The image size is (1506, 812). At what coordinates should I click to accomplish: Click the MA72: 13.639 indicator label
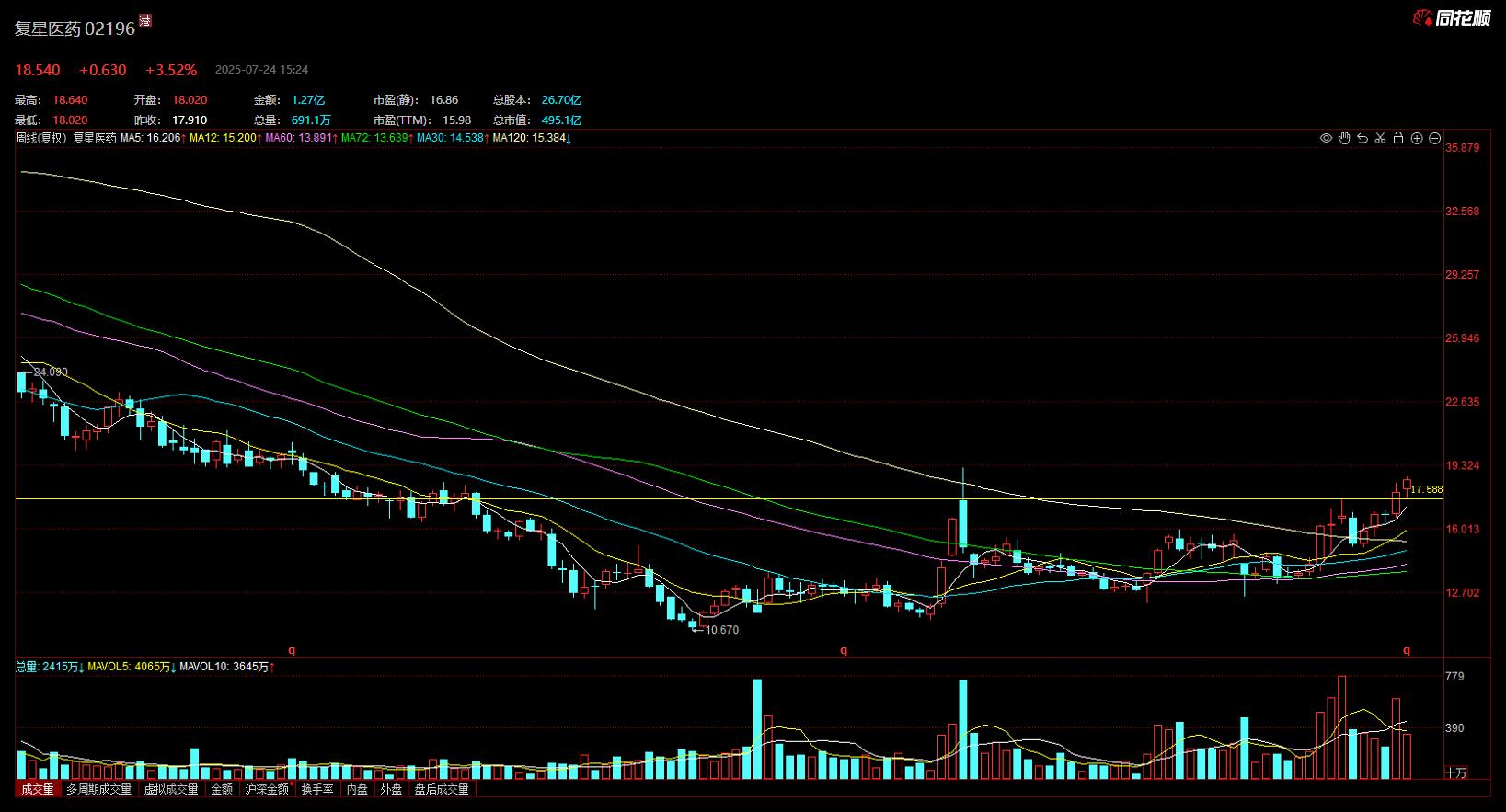(x=376, y=138)
